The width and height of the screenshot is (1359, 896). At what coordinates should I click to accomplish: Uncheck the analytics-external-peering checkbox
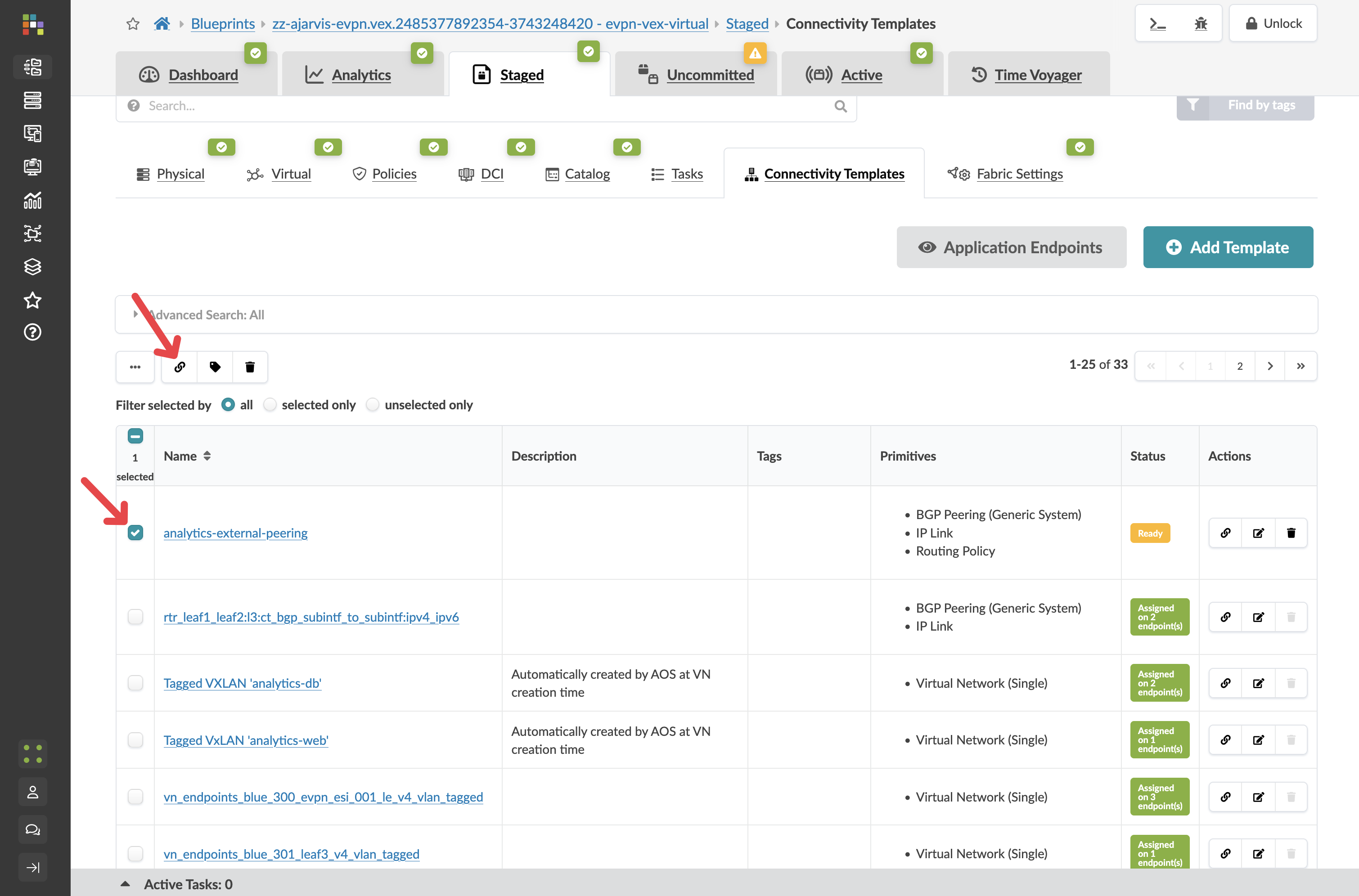pyautogui.click(x=135, y=533)
